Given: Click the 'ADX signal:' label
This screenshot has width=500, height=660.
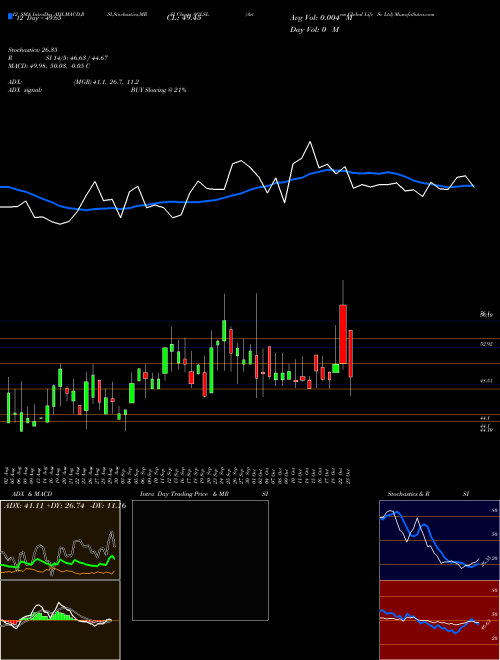Looking at the screenshot, I should click(25, 90).
